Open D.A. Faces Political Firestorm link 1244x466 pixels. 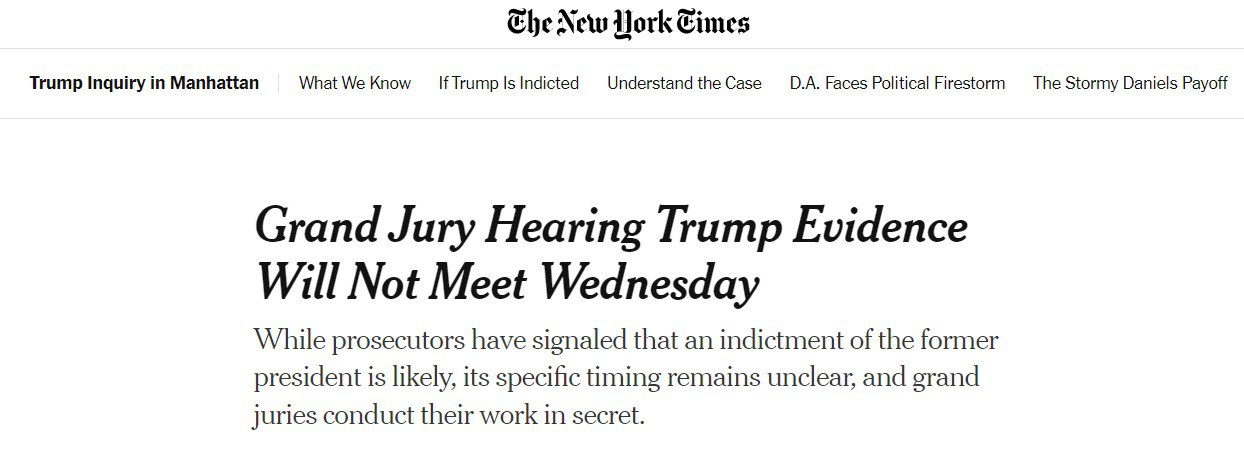897,83
